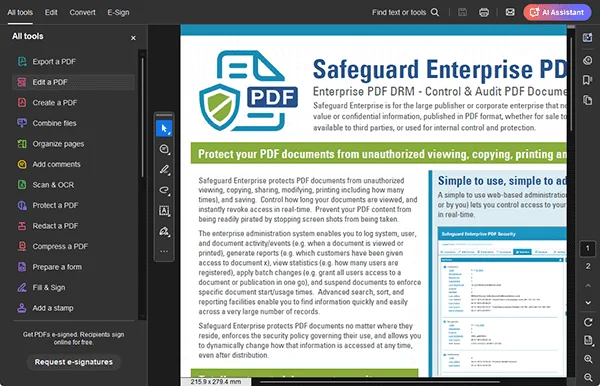Viewport: 600px width, 386px height.
Task: Open the bookmarks panel icon
Action: point(587,80)
